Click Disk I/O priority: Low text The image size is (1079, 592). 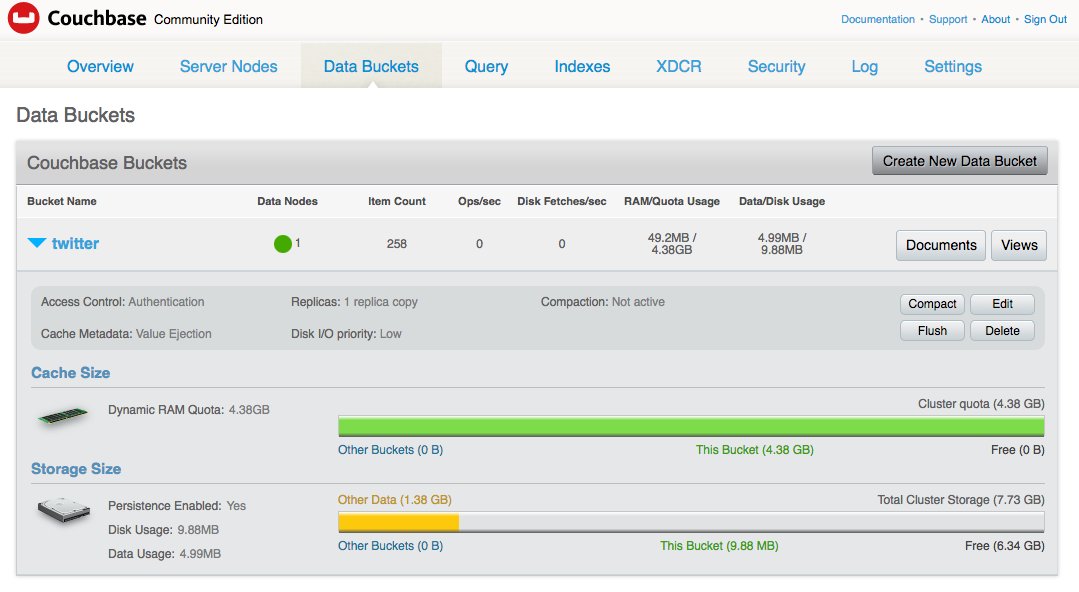pyautogui.click(x=346, y=334)
